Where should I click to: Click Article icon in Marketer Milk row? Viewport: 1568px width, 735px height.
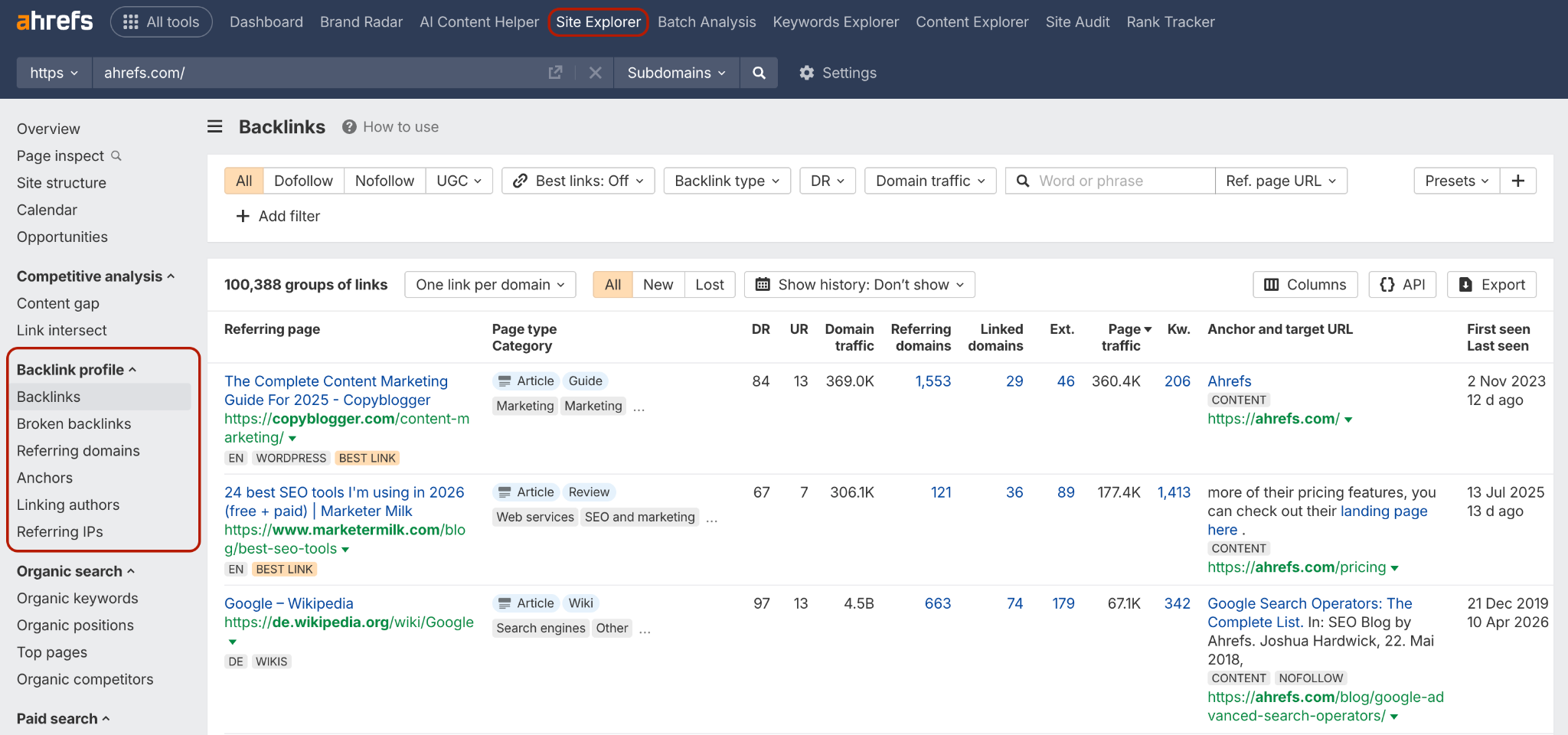pyautogui.click(x=505, y=492)
